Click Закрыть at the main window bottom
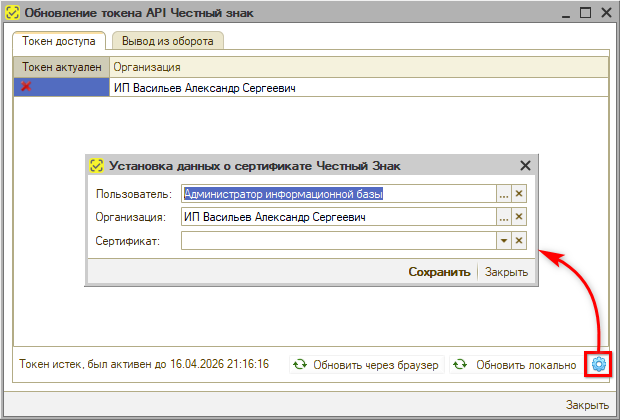Viewport: 620px width, 420px height. tap(586, 405)
